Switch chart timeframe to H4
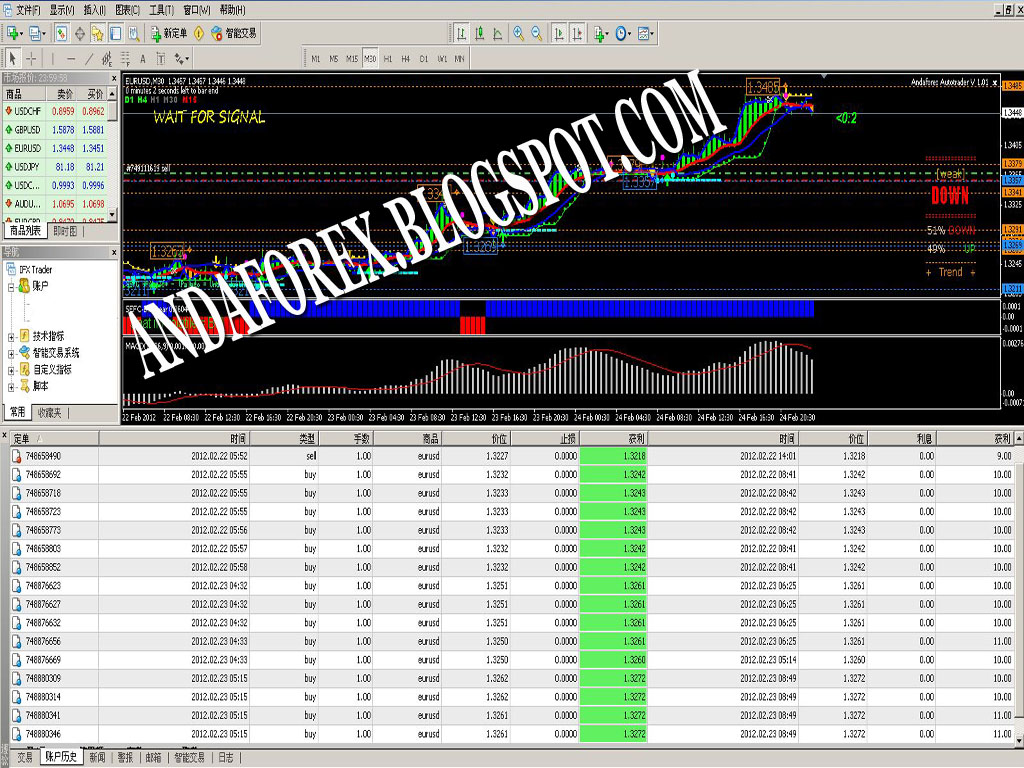 tap(406, 59)
